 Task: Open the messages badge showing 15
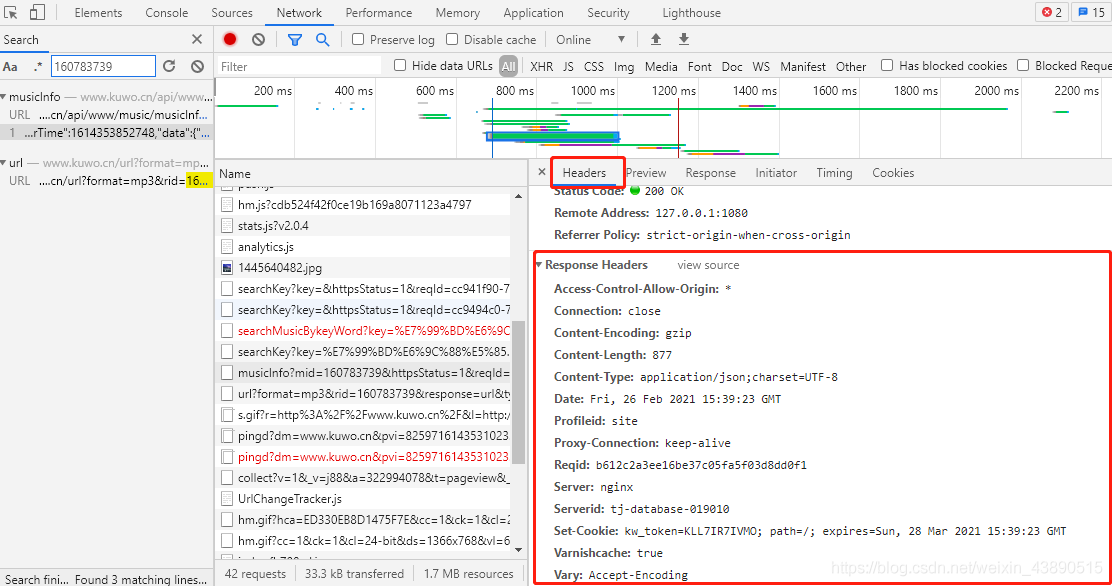1091,12
